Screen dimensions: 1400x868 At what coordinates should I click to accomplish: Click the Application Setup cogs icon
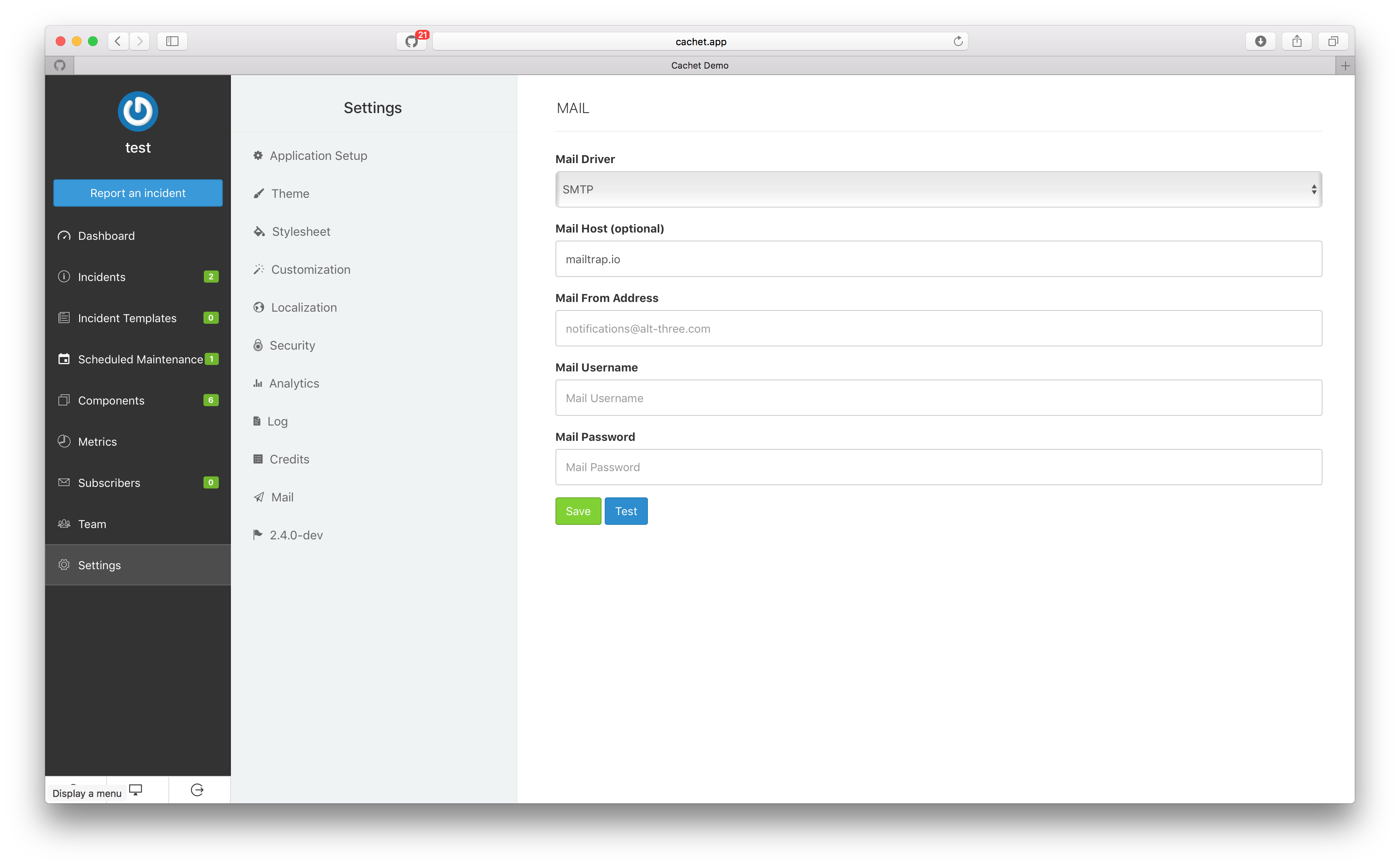(258, 155)
